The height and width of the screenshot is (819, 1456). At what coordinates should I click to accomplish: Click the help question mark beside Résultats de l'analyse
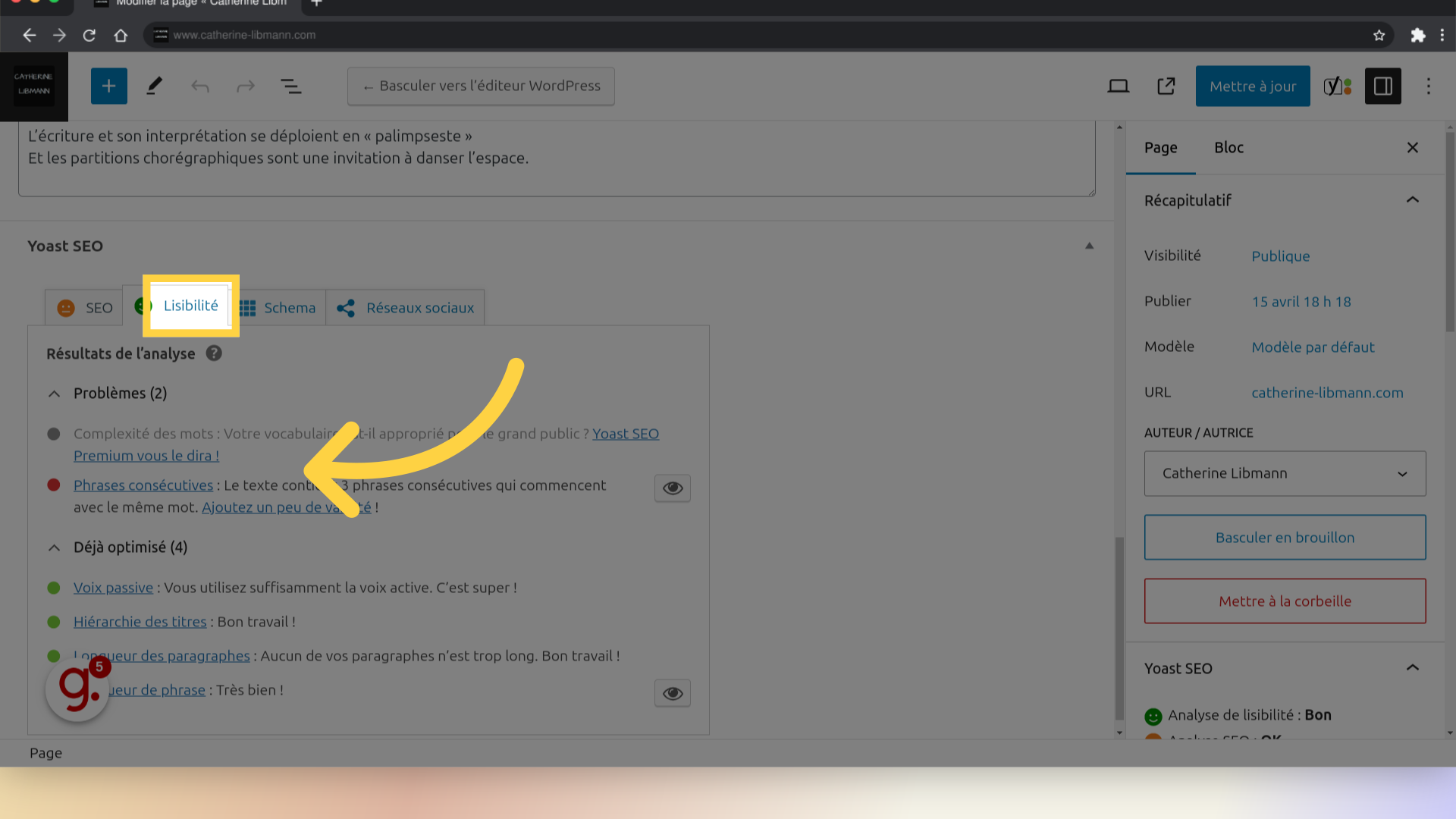click(x=214, y=353)
